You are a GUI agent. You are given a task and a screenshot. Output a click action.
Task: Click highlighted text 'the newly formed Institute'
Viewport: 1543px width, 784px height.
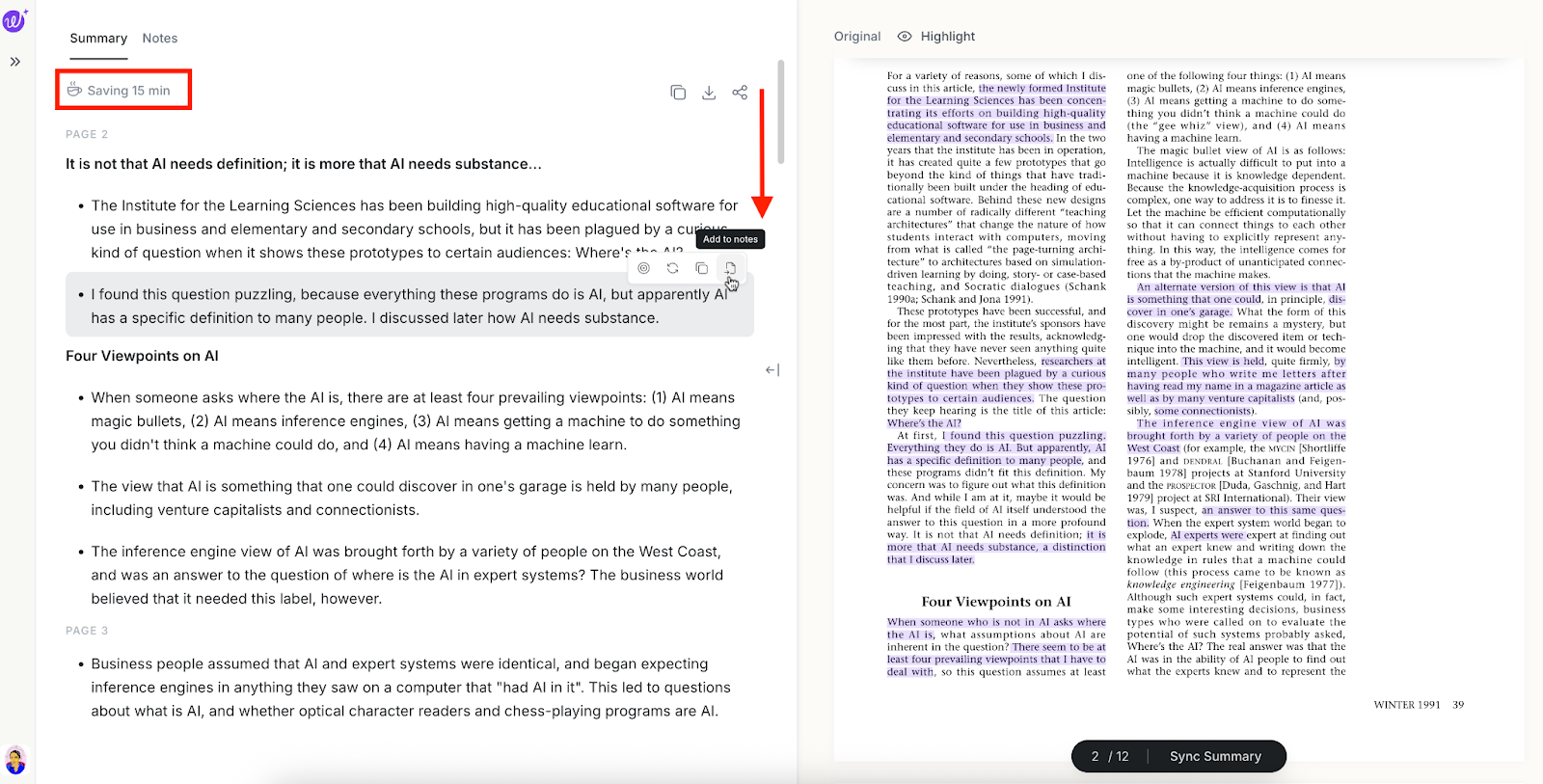1042,88
